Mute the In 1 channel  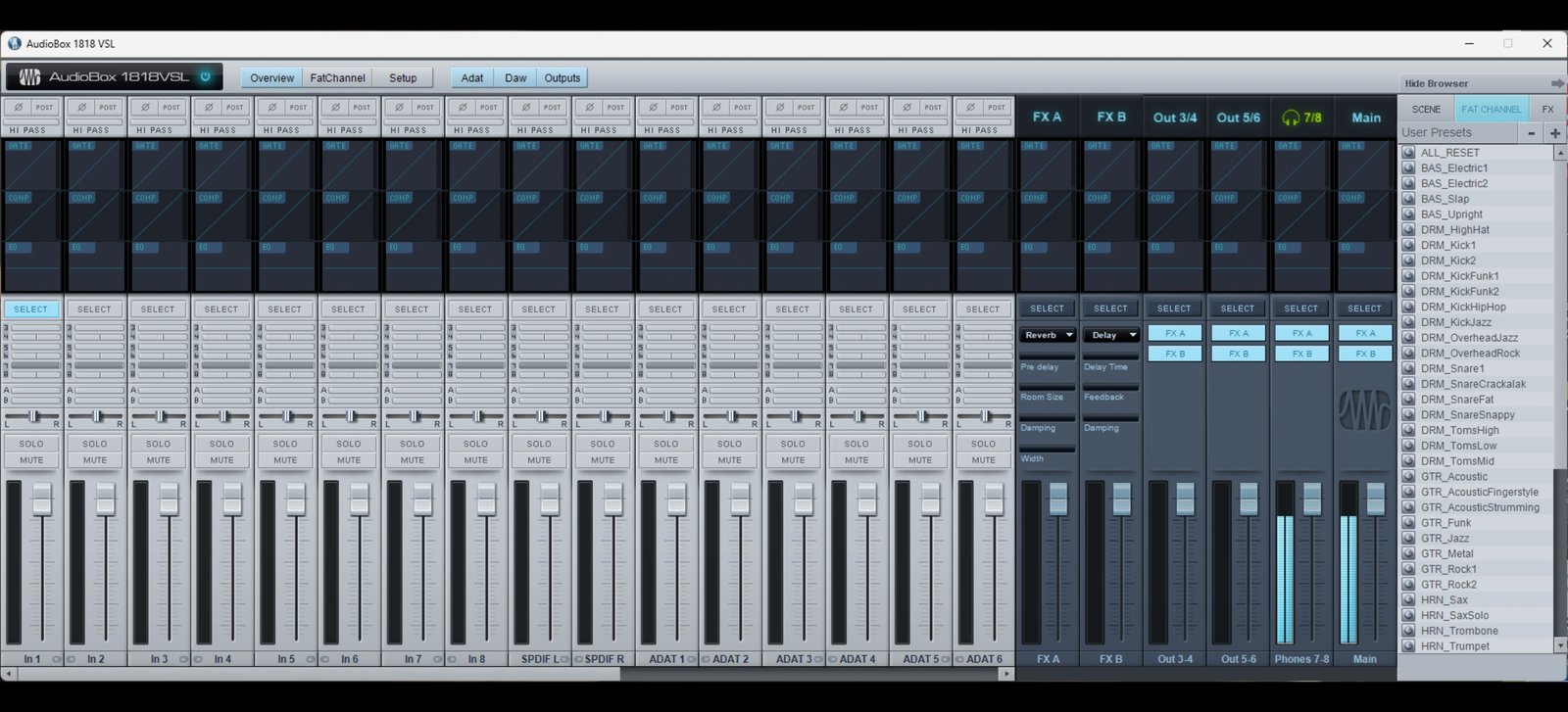pyautogui.click(x=31, y=460)
